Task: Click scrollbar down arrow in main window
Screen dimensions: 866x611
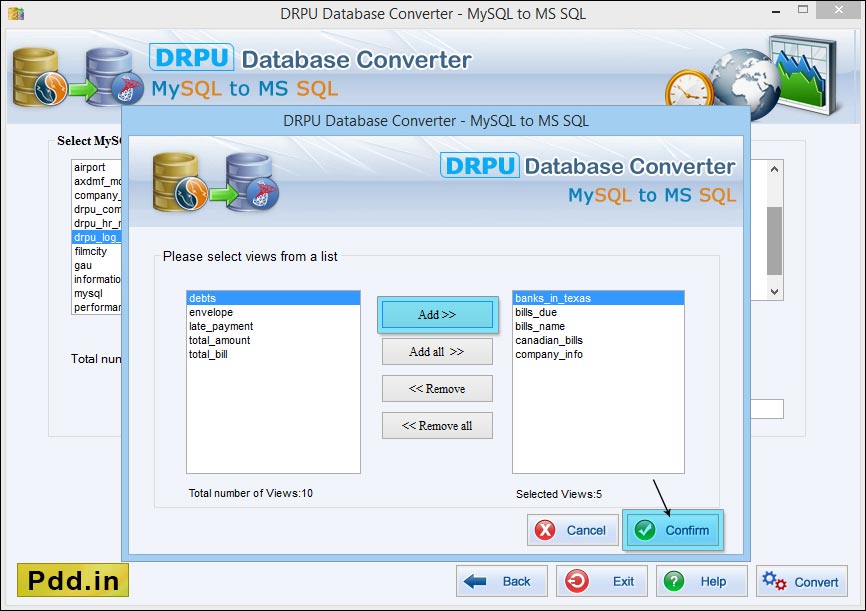Action: pos(774,292)
